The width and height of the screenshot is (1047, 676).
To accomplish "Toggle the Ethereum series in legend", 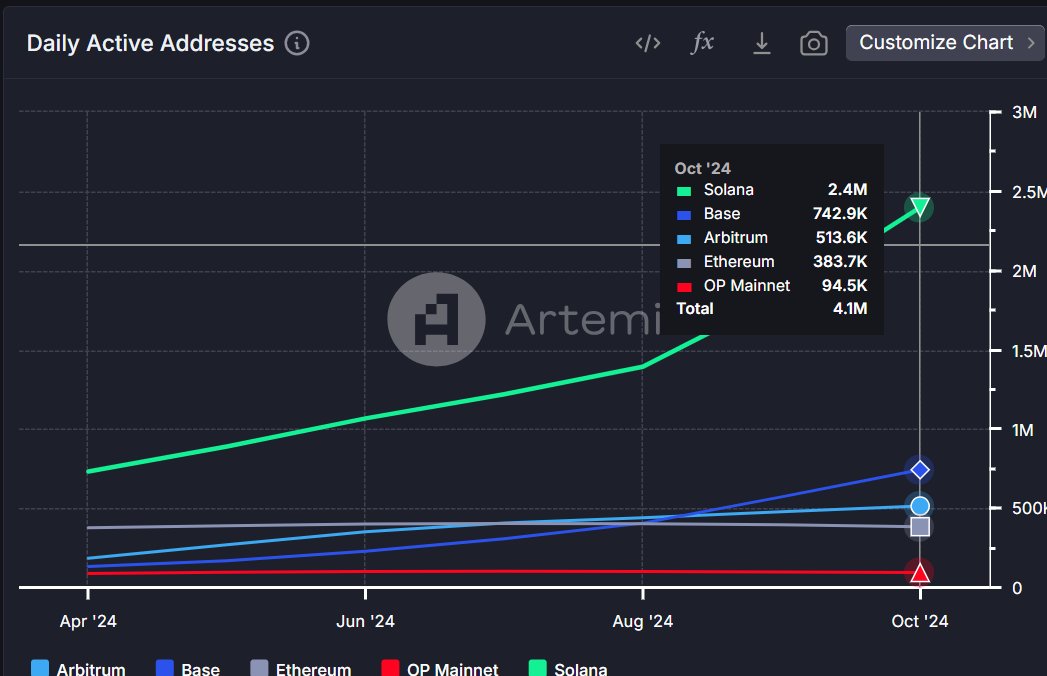I will coord(300,668).
